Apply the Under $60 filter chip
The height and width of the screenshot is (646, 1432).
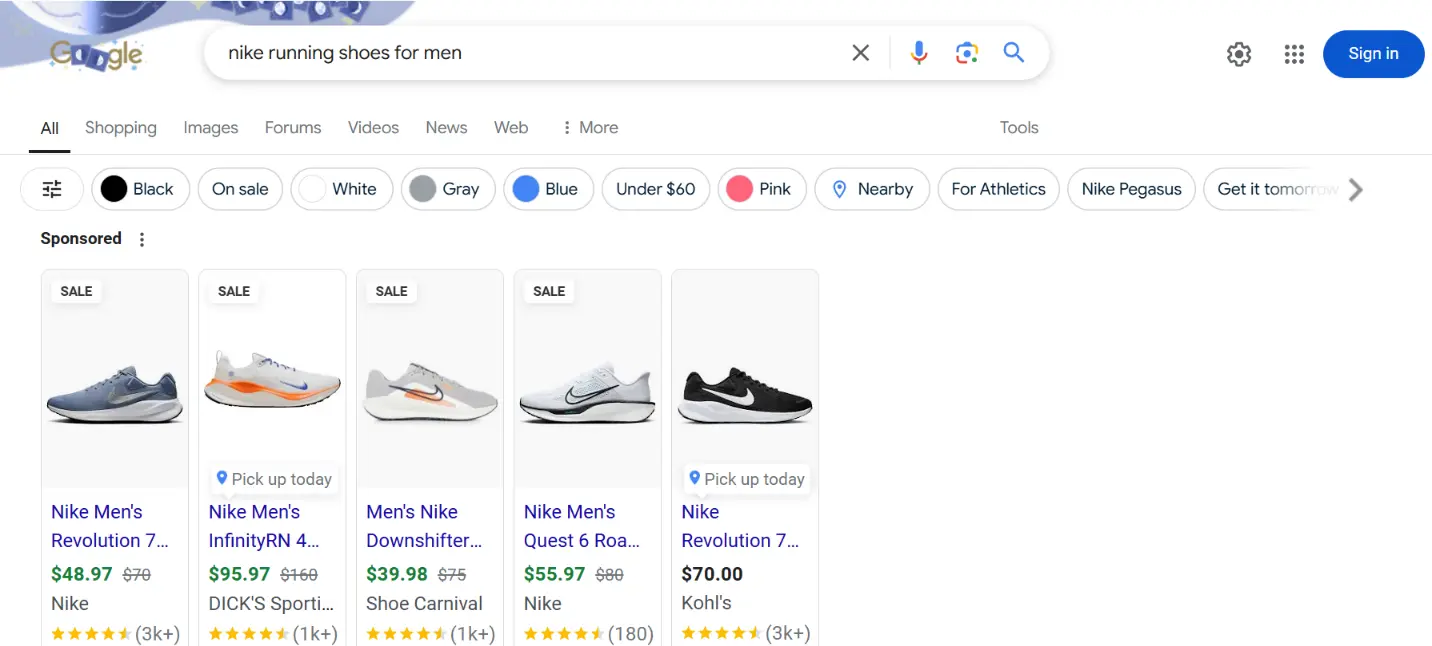click(x=656, y=189)
